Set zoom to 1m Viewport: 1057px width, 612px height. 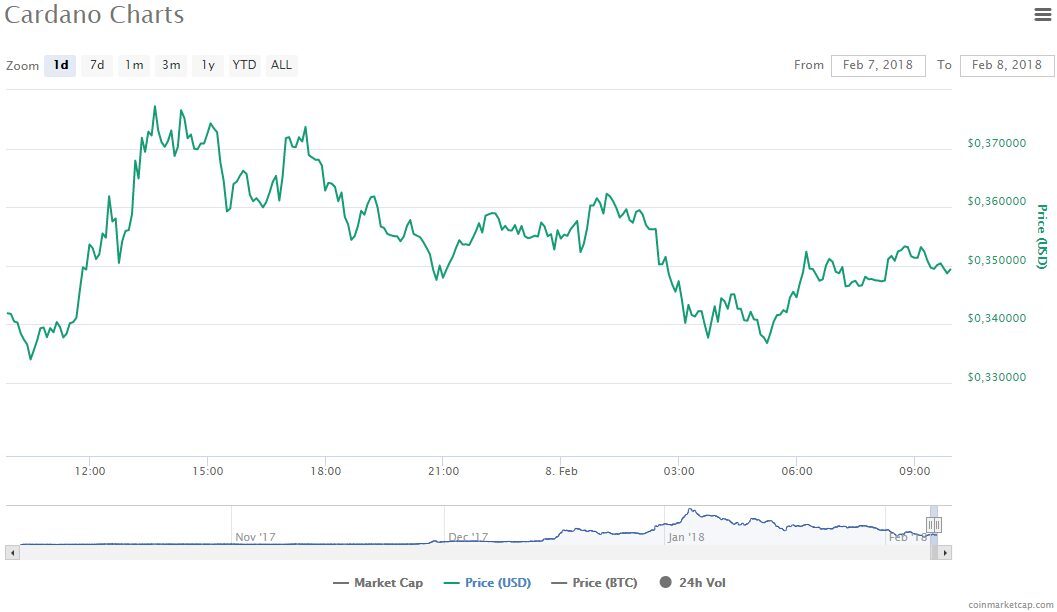pos(134,65)
